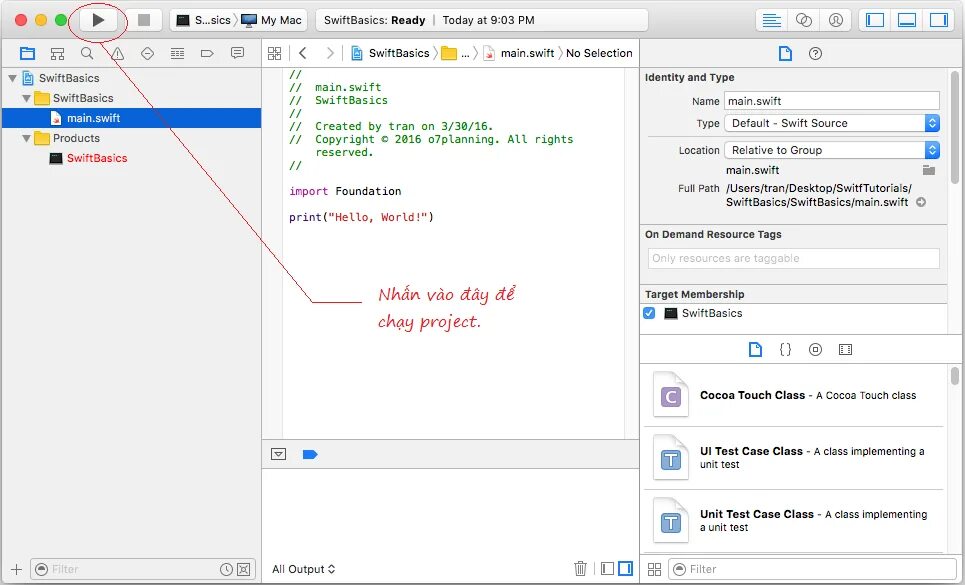Hide the debug area toggle button
Screen dimensions: 965x585
(x=278, y=455)
